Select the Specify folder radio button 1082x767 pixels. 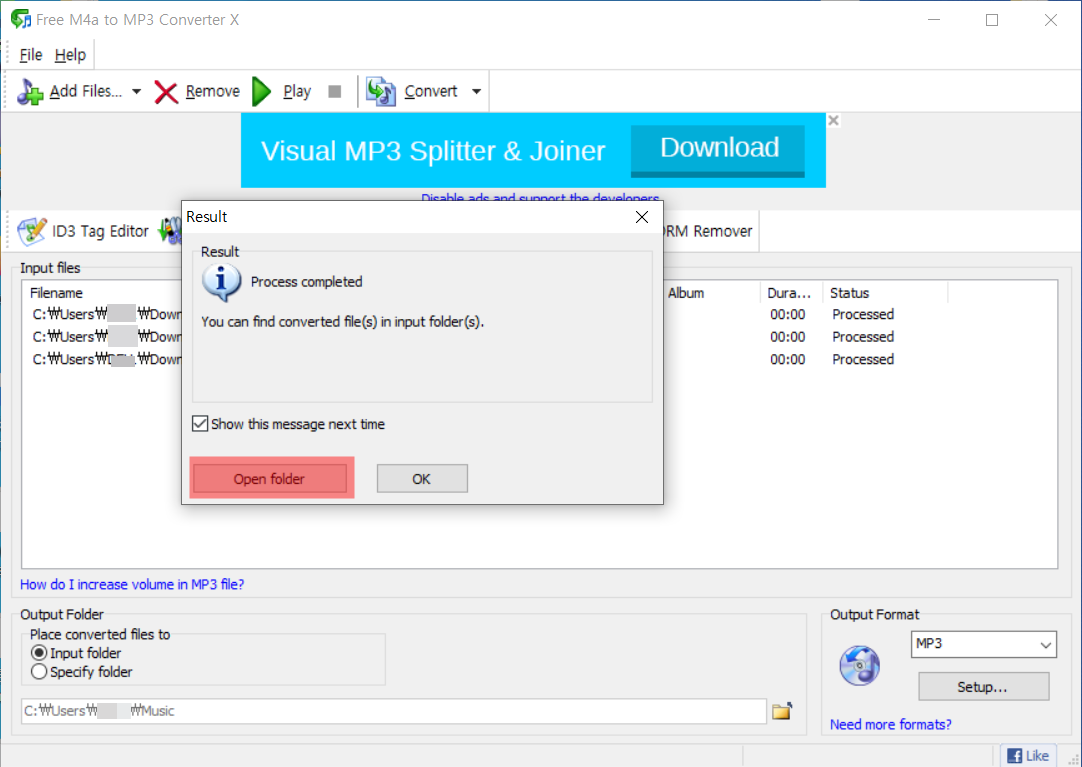(39, 672)
